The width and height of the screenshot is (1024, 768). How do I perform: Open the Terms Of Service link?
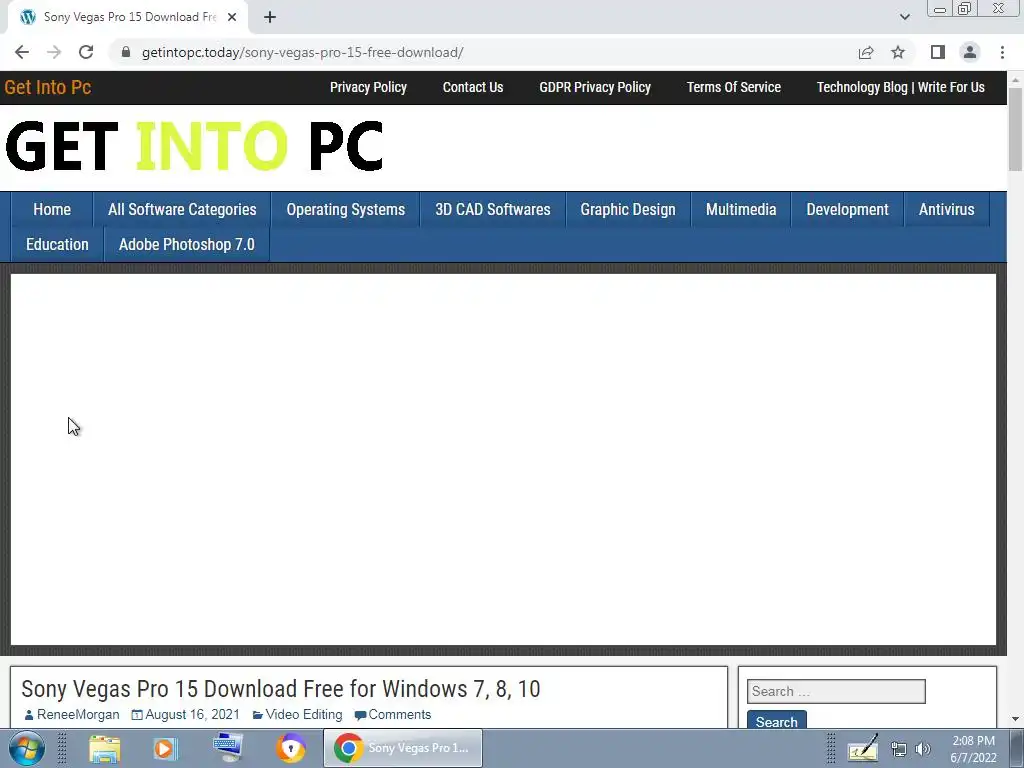click(733, 88)
